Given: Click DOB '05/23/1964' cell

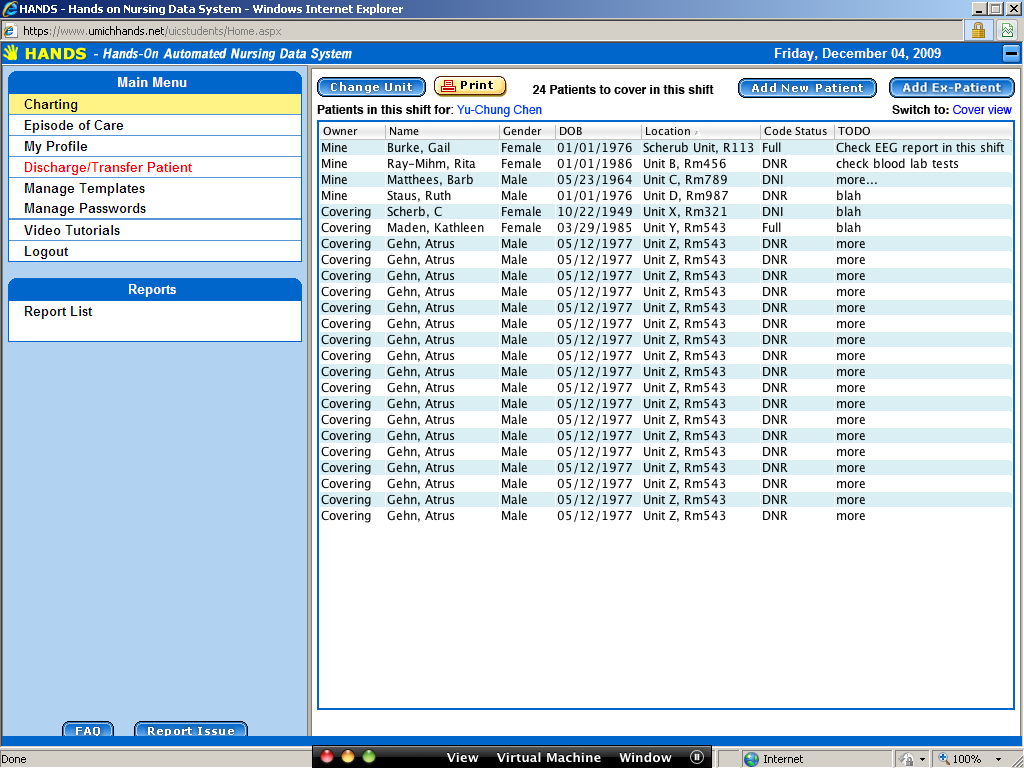Looking at the screenshot, I should point(594,180).
